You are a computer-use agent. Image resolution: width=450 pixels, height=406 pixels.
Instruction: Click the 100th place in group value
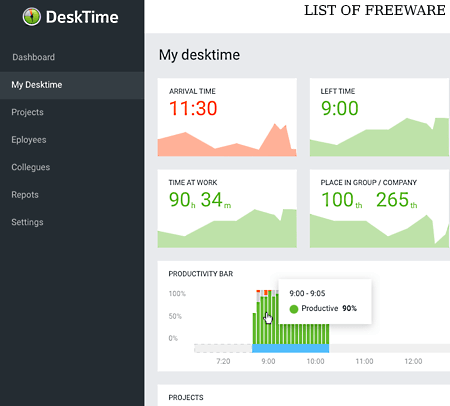point(341,200)
